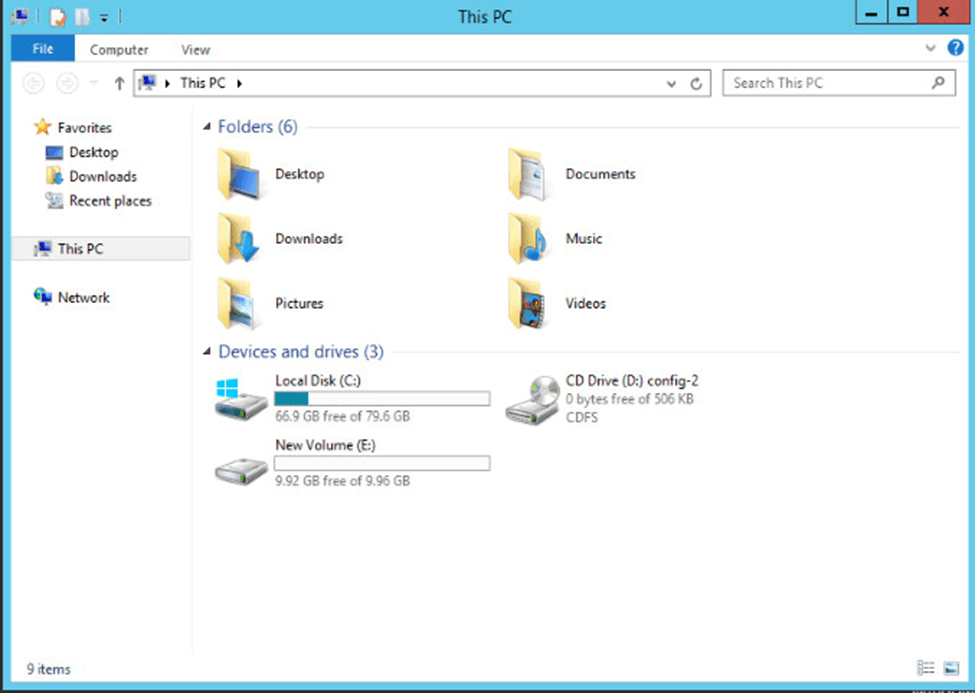Click the This PC icon in navigation pane
This screenshot has height=693, width=975.
(x=42, y=249)
